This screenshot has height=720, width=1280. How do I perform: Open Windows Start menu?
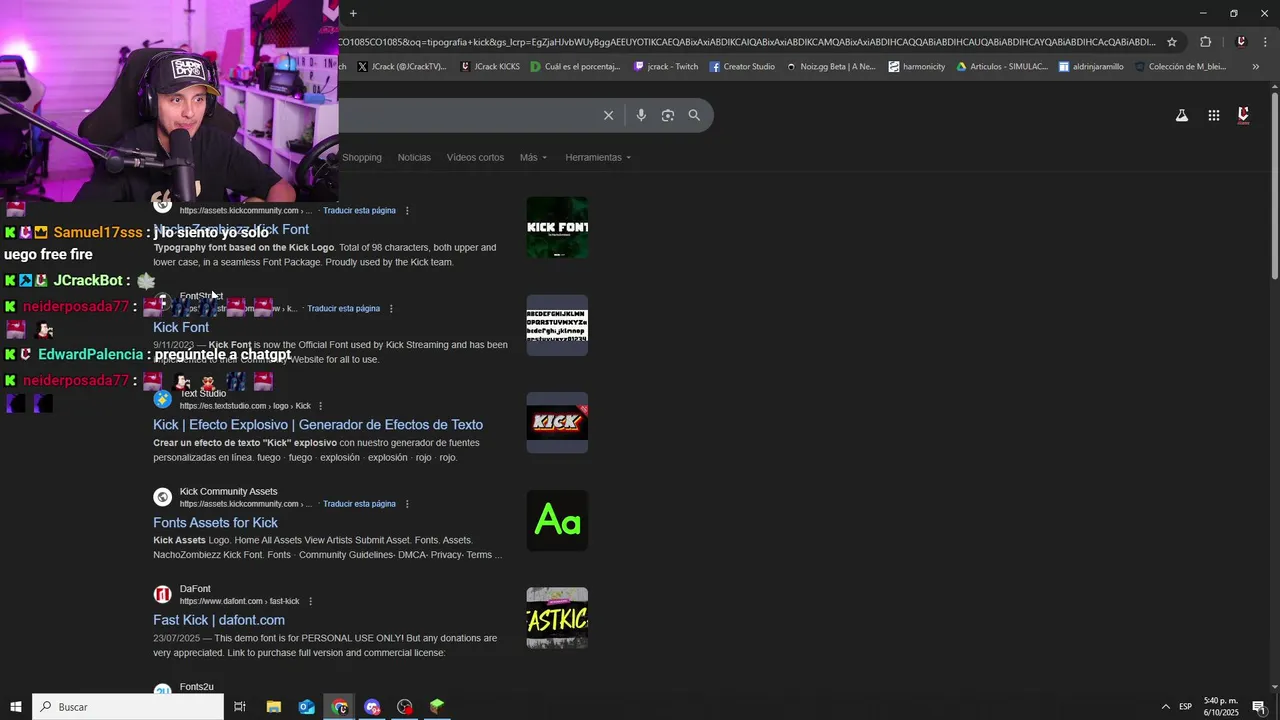[x=16, y=707]
